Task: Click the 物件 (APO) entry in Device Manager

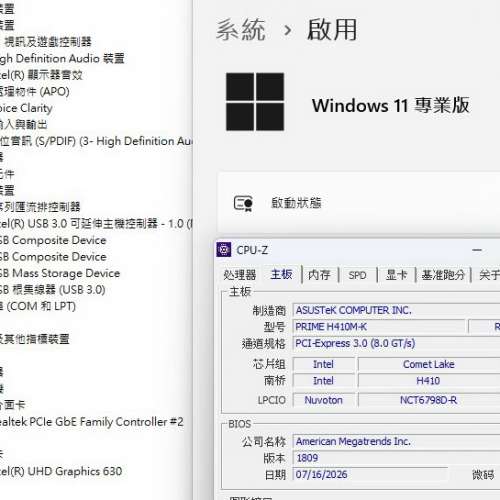Action: coord(35,92)
